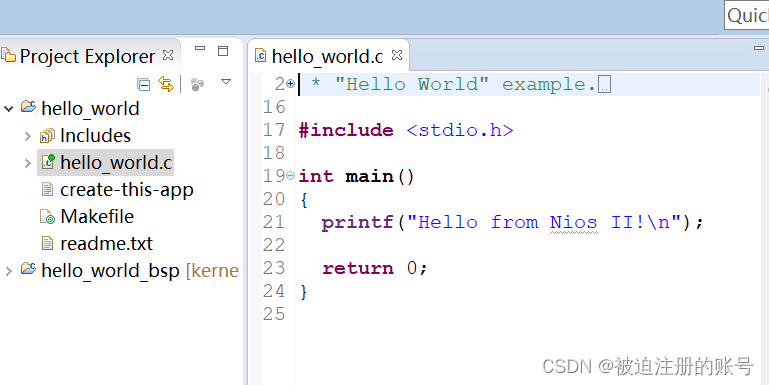Select the hello_world project folder
This screenshot has width=769, height=385.
90,108
